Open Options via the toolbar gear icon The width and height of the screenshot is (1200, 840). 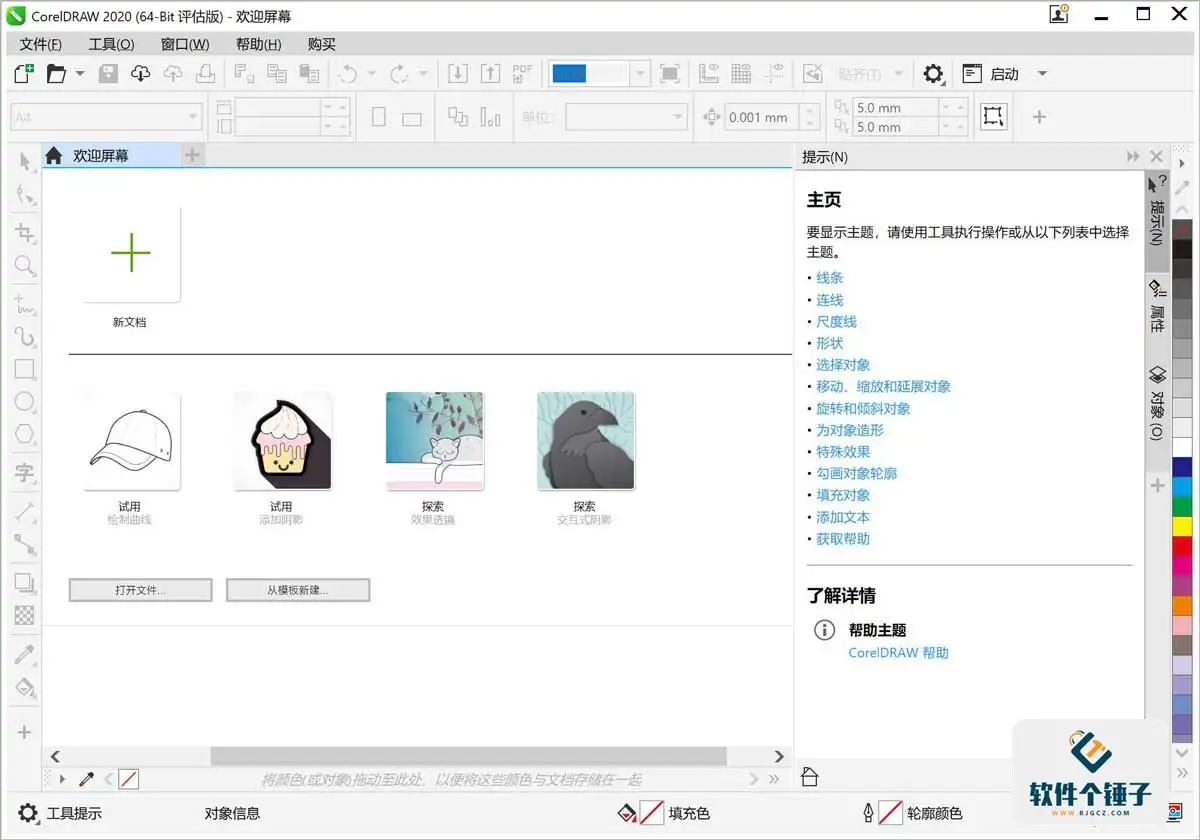(x=933, y=74)
